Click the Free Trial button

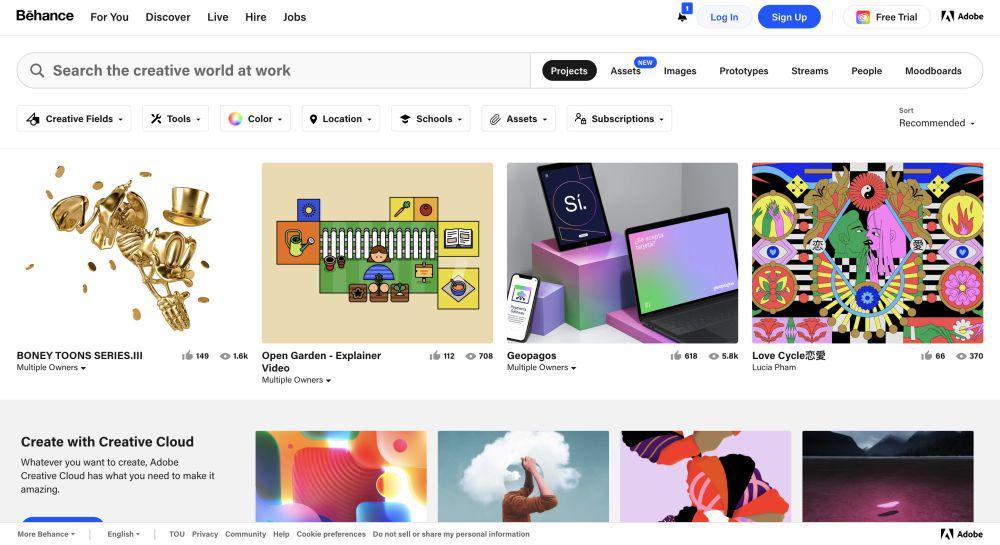(x=886, y=17)
